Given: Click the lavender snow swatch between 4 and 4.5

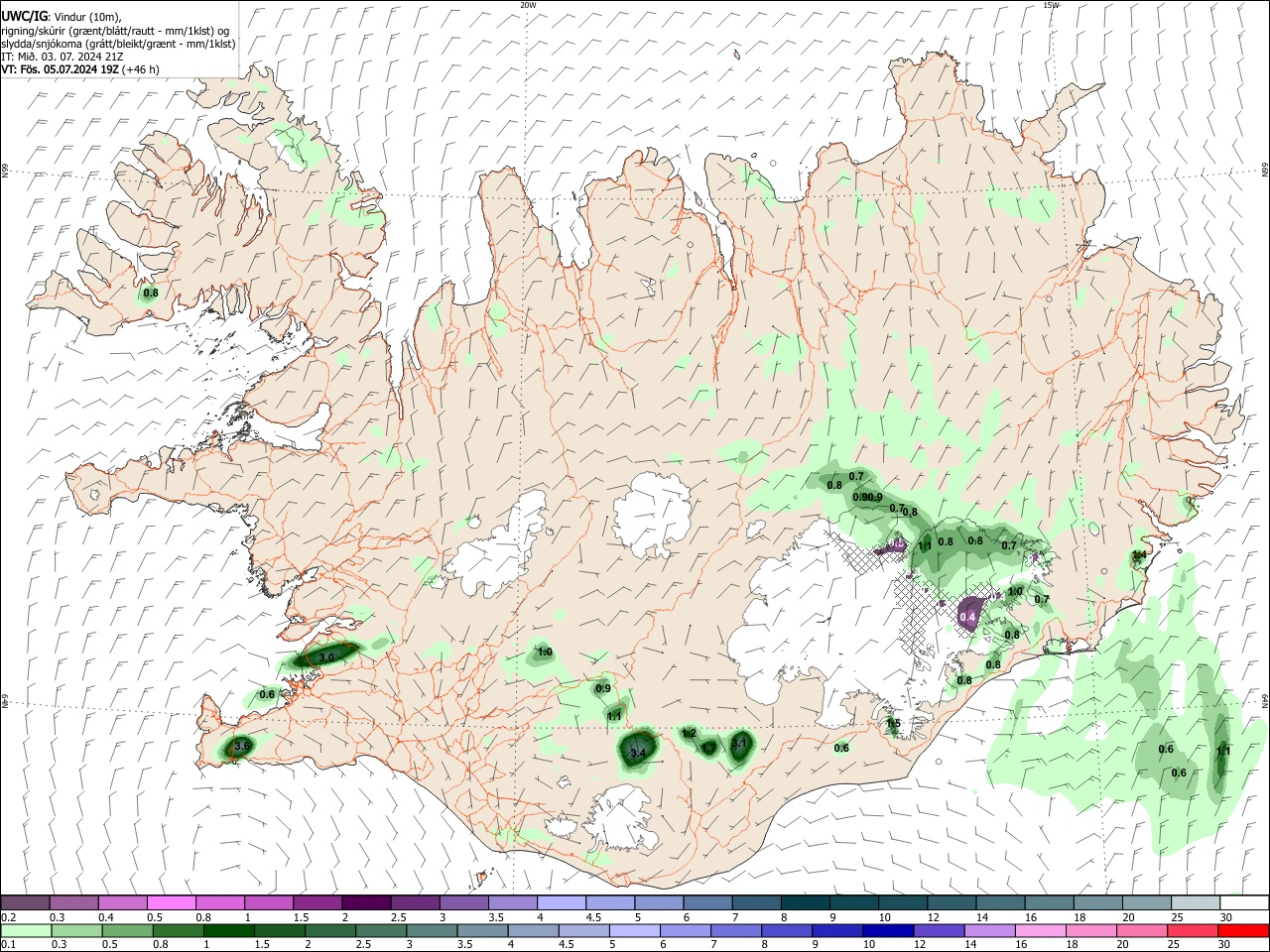Looking at the screenshot, I should coord(561,902).
